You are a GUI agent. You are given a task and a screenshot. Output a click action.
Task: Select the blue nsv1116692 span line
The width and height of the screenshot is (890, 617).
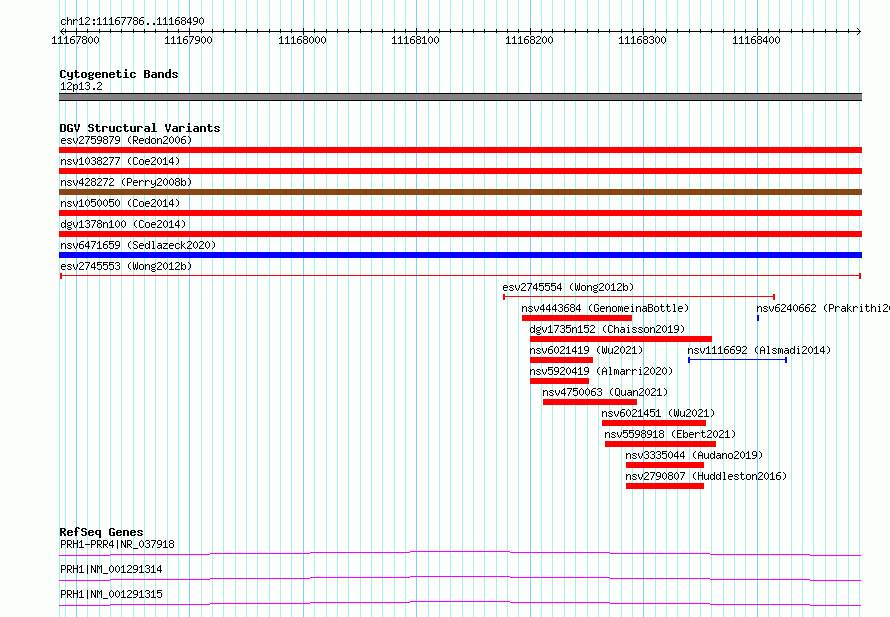(x=737, y=360)
